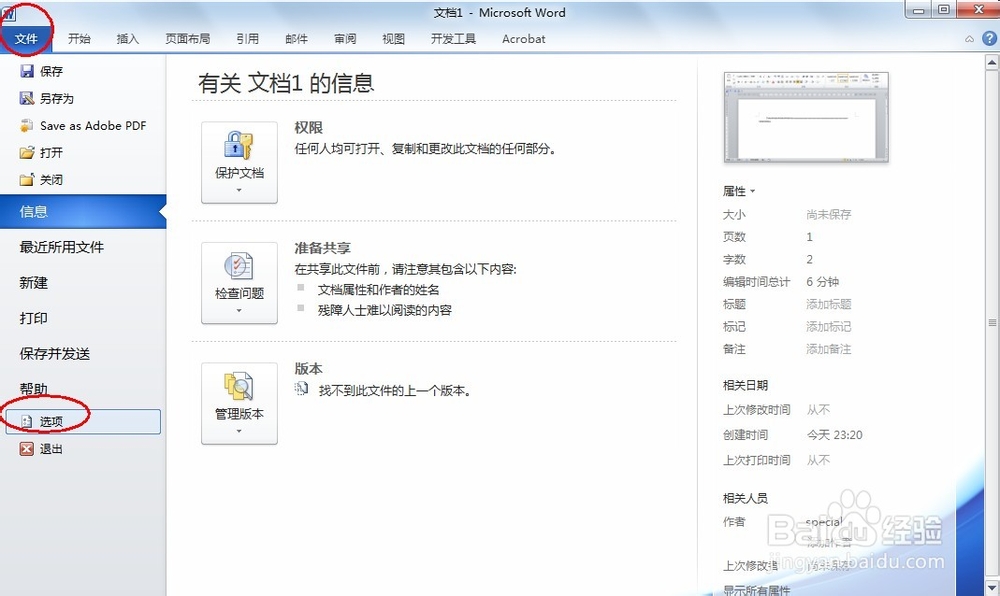This screenshot has width=1000, height=596.
Task: Click the Options icon in sidebar
Action: tap(27, 421)
